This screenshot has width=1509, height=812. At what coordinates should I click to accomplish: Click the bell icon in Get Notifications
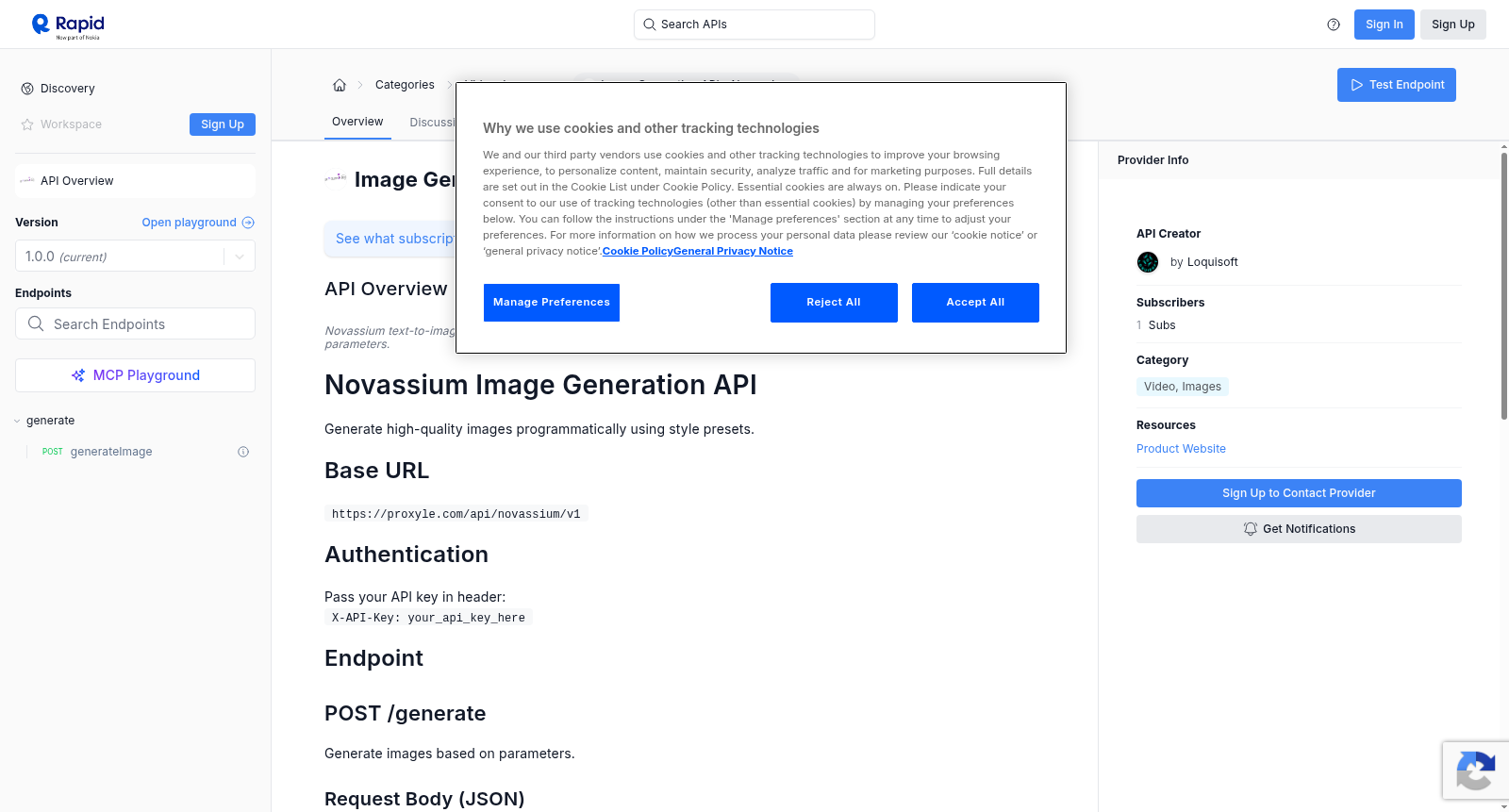[1251, 529]
